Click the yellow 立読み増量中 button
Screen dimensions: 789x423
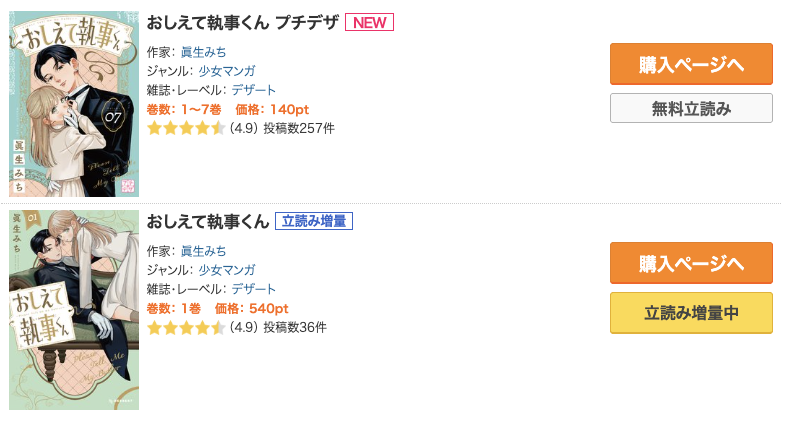[x=691, y=312]
